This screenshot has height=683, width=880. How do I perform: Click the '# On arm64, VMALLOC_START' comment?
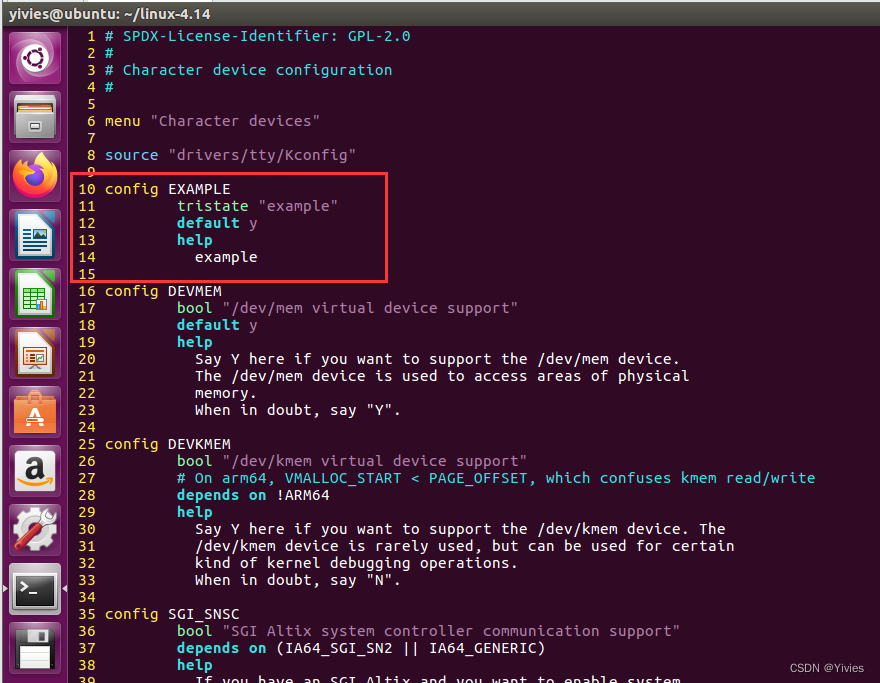click(x=496, y=478)
